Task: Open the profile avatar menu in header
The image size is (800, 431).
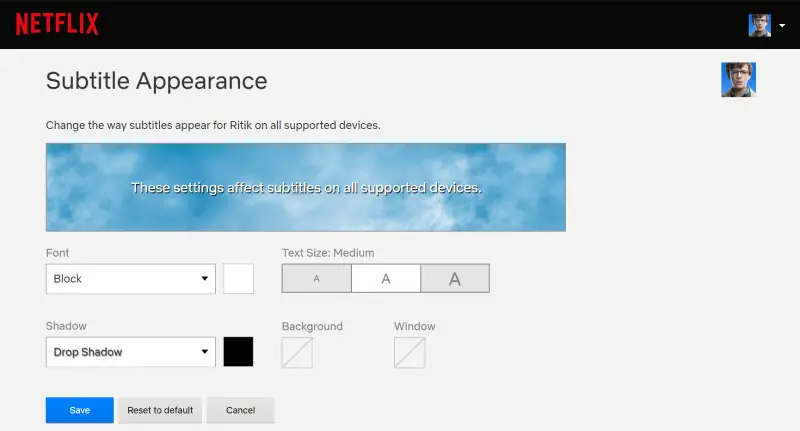Action: coord(759,25)
